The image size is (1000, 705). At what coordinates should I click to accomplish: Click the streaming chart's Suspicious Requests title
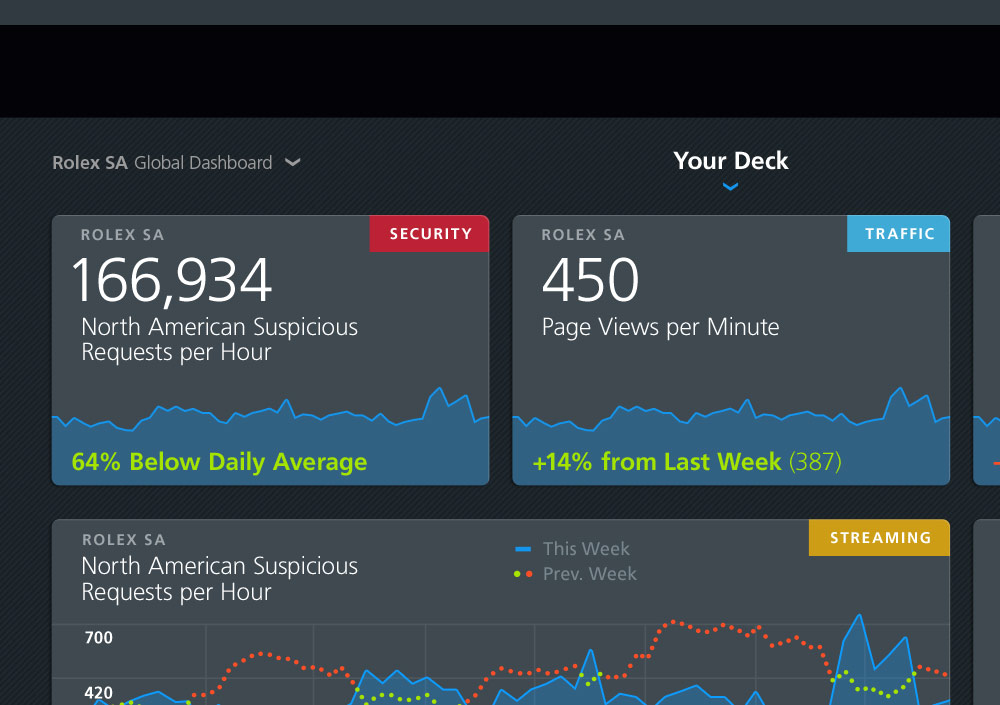[219, 579]
